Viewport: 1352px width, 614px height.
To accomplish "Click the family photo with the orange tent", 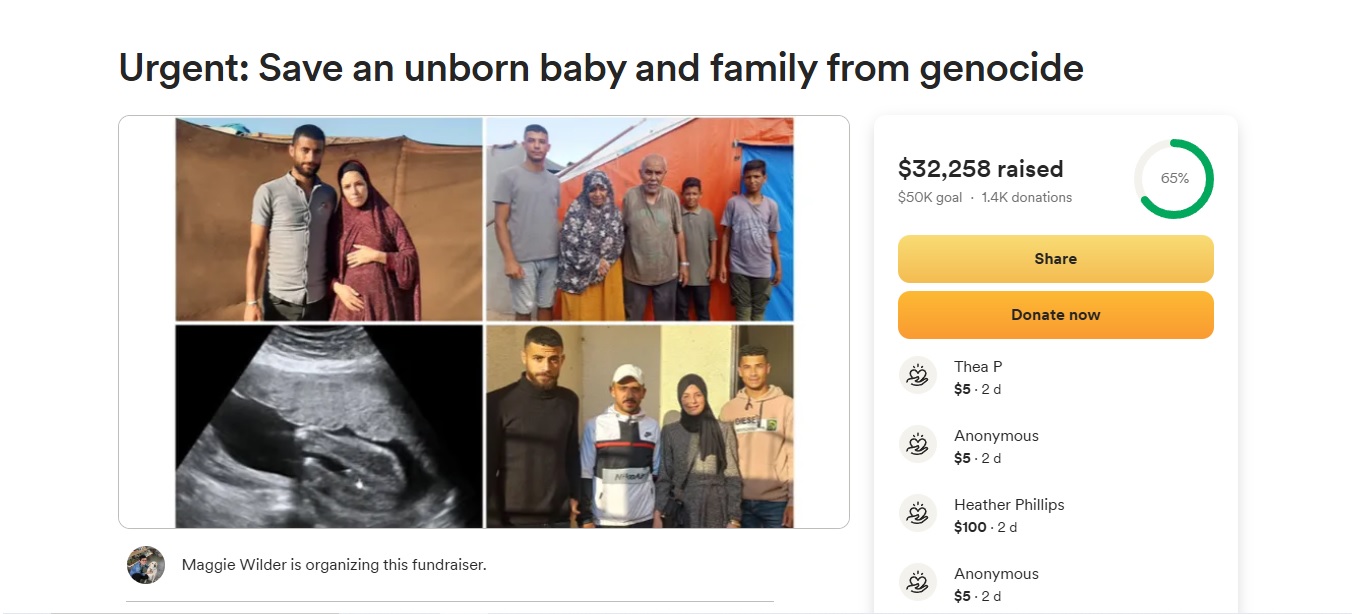I will coord(640,219).
